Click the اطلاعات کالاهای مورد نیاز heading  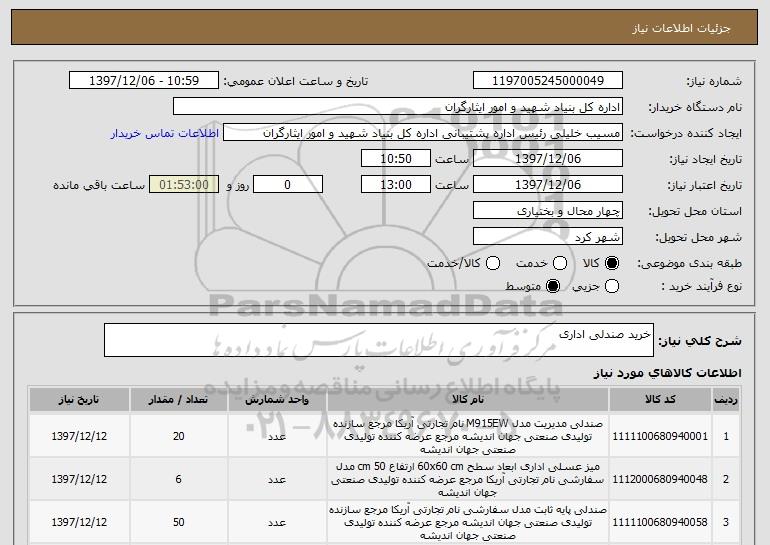[667, 373]
